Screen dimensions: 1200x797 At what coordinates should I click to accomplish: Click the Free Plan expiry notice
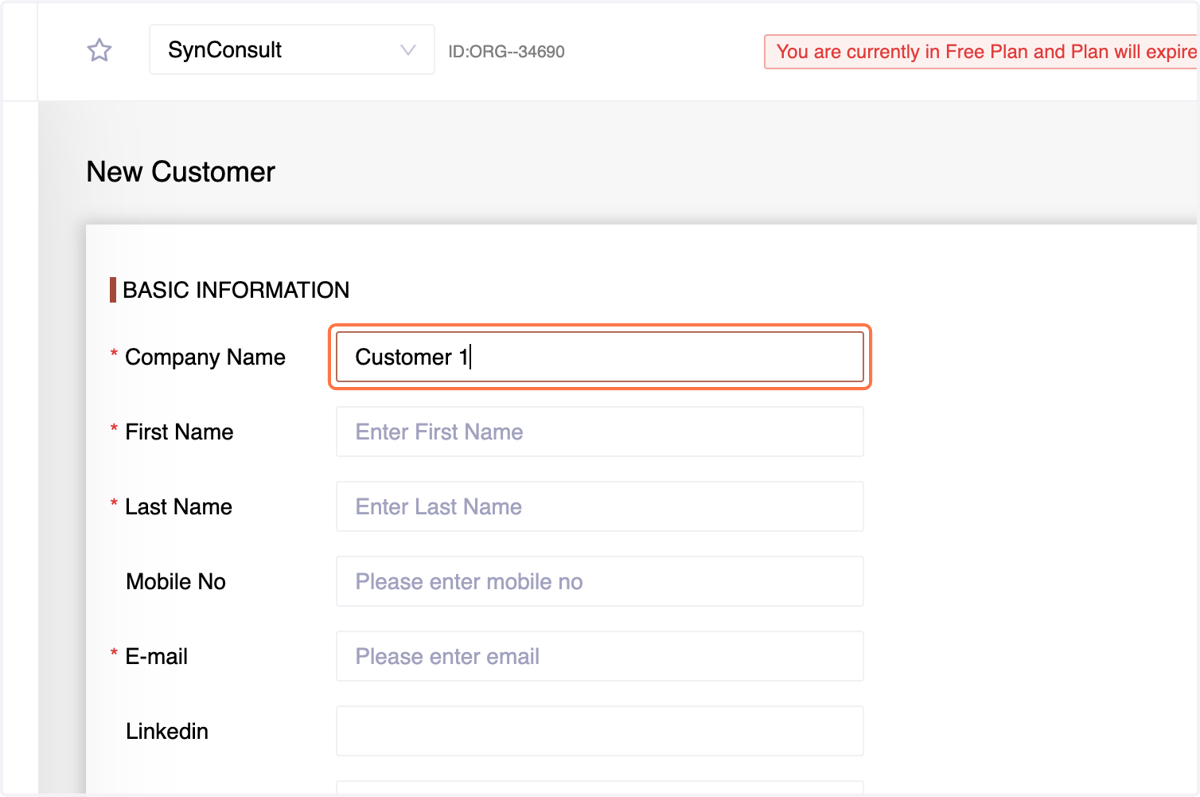click(982, 52)
